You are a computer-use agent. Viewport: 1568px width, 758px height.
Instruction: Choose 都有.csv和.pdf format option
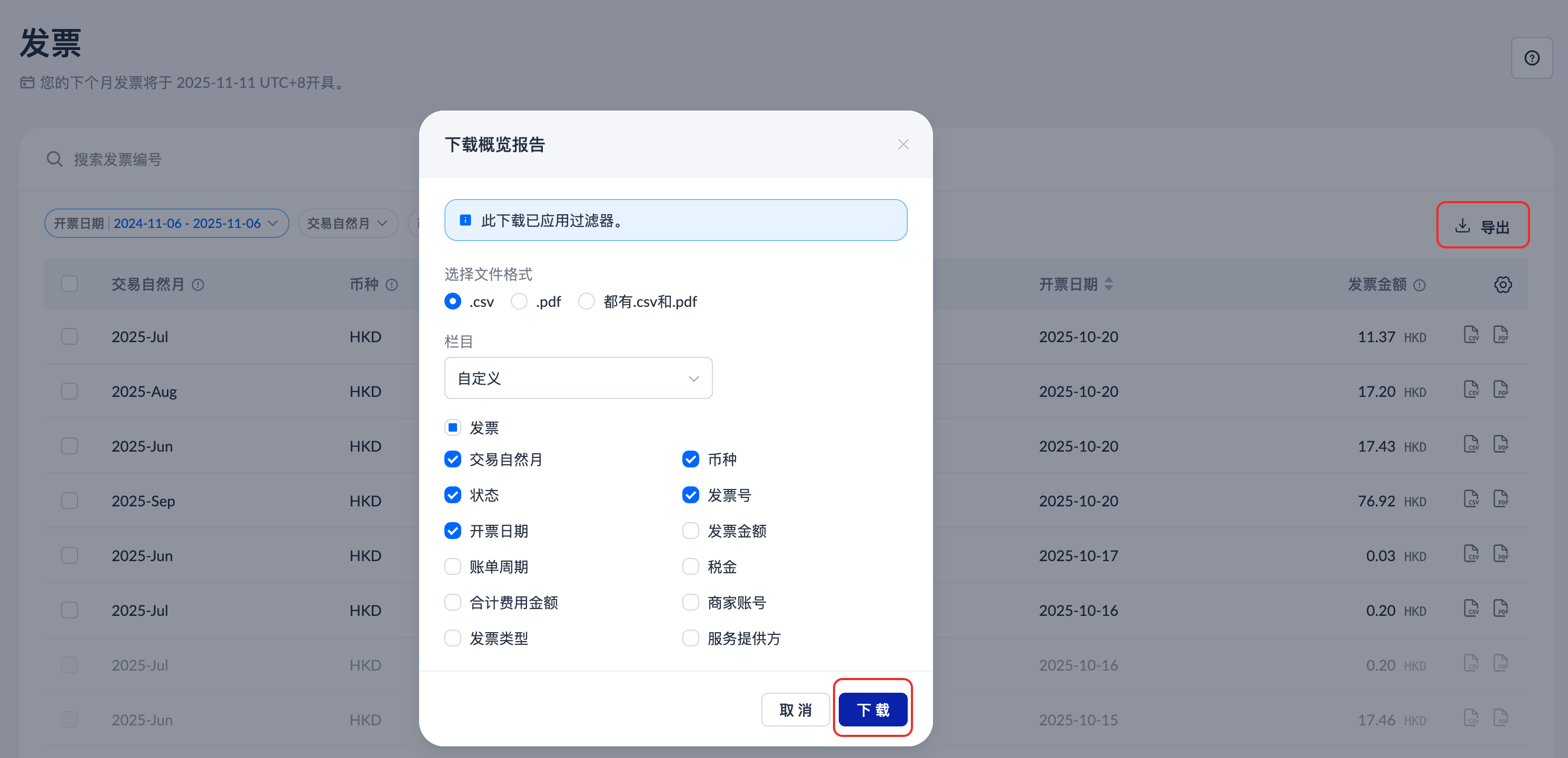point(586,301)
